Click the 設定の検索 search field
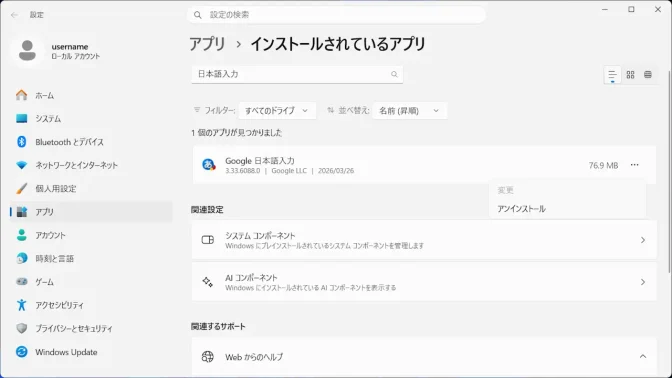 click(x=336, y=15)
